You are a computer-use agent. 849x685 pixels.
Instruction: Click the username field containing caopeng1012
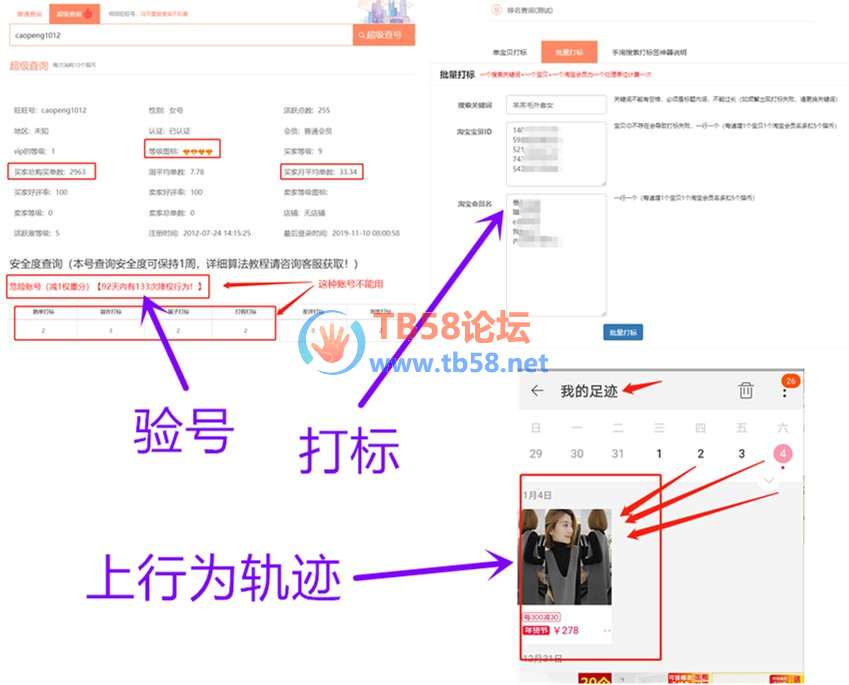[180, 35]
